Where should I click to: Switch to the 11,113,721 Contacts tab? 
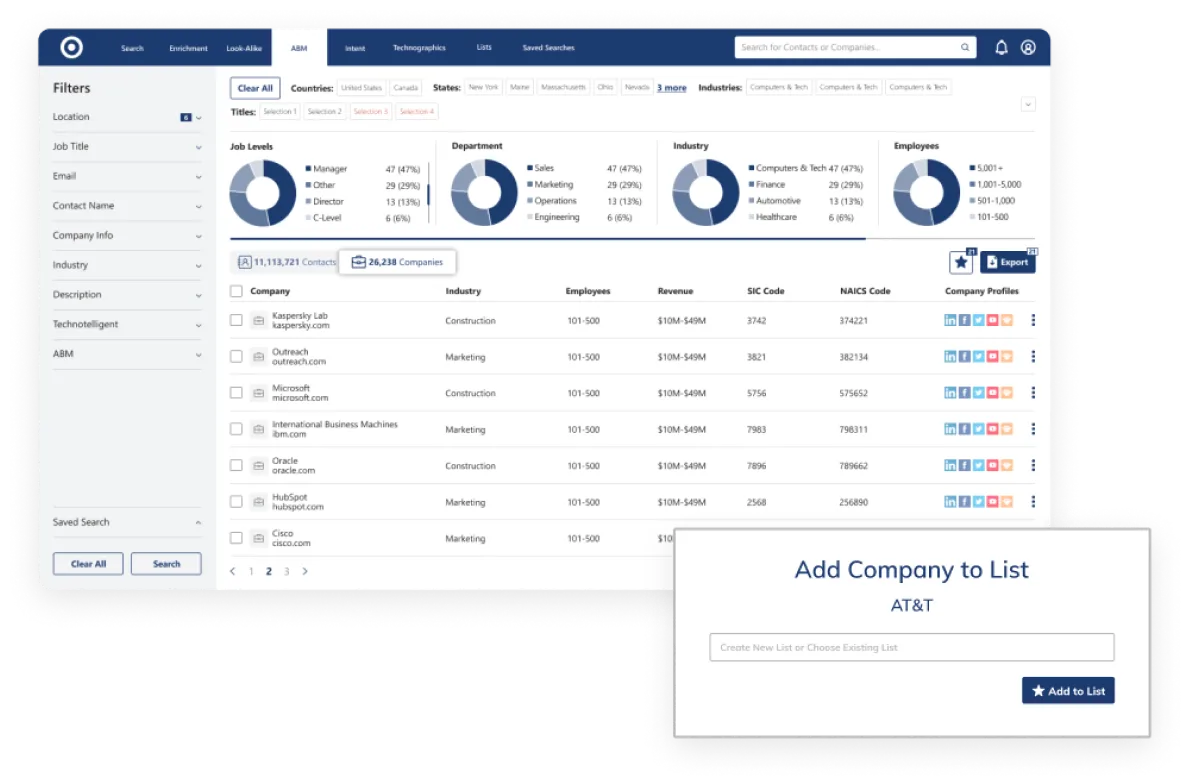[x=286, y=262]
